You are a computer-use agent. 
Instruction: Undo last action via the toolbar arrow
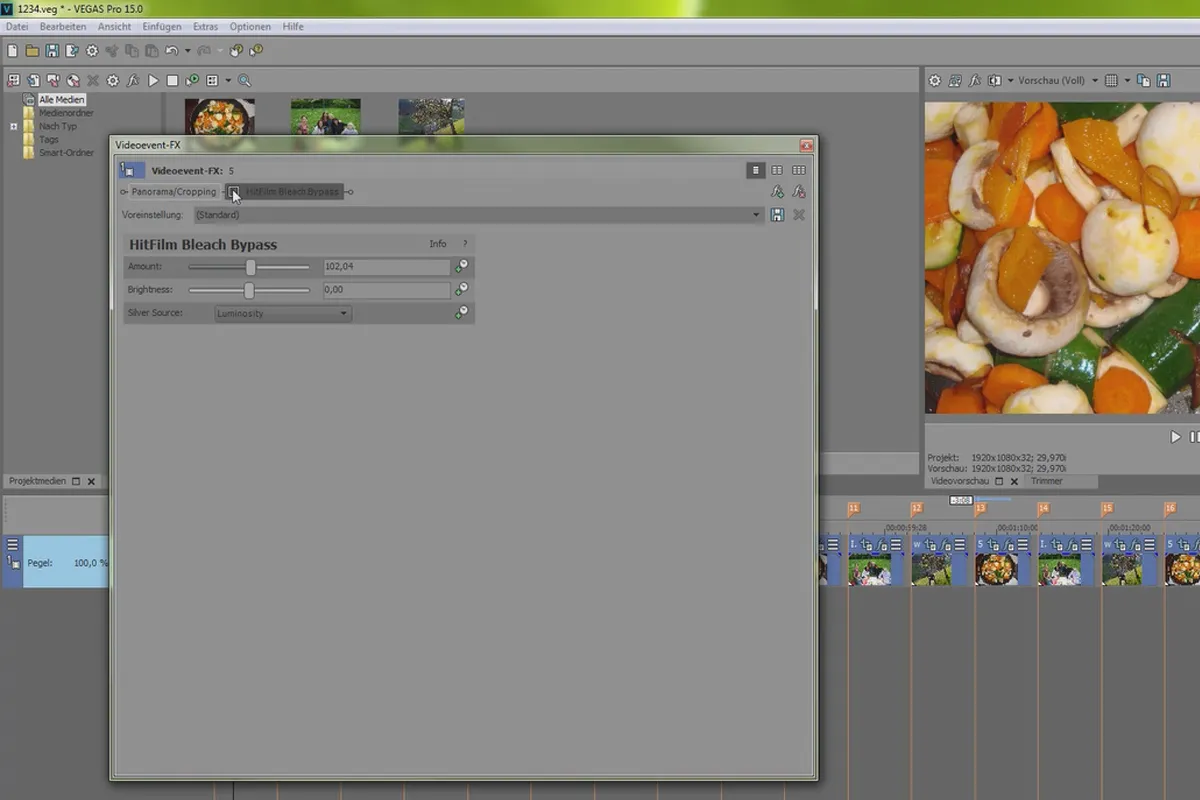(171, 50)
